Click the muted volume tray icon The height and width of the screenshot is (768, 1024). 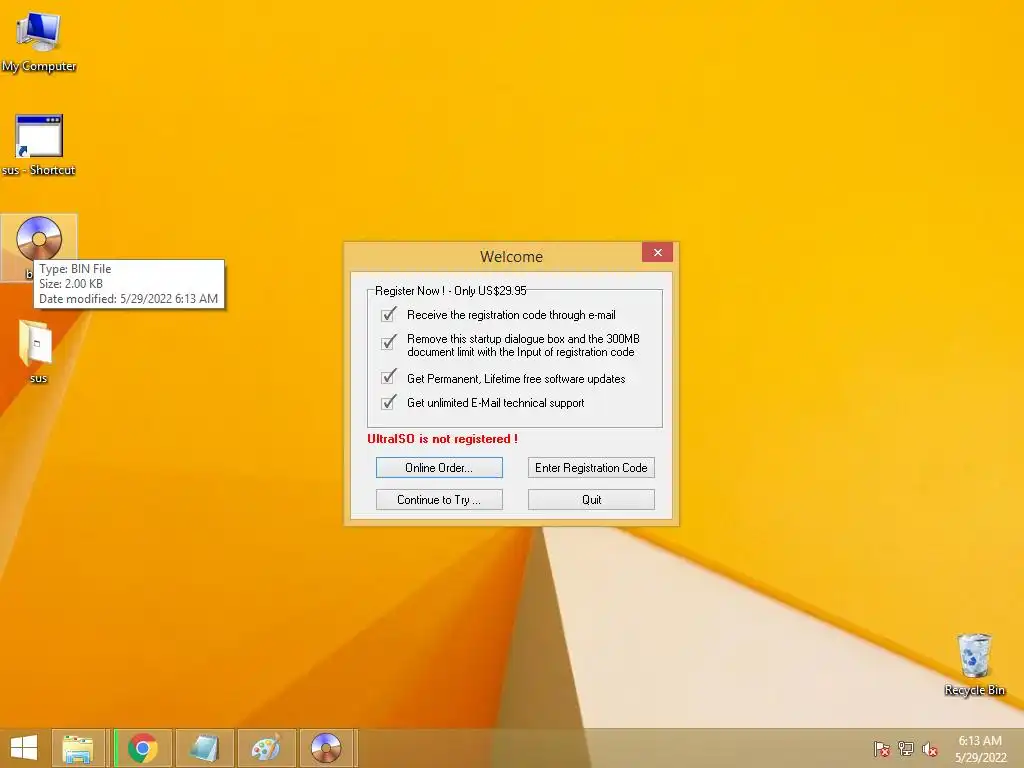929,748
